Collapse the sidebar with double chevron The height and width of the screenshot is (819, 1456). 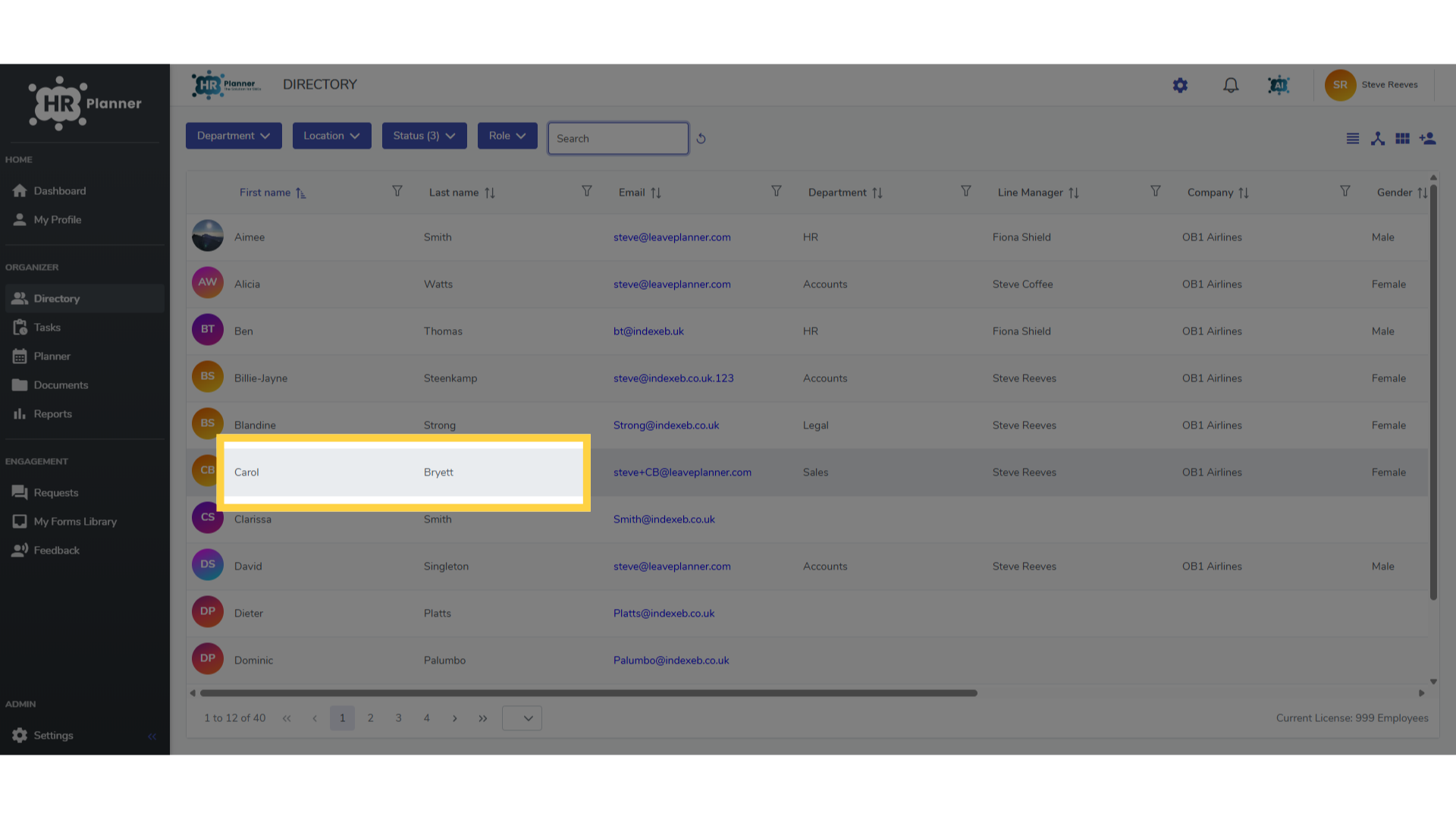coord(152,736)
